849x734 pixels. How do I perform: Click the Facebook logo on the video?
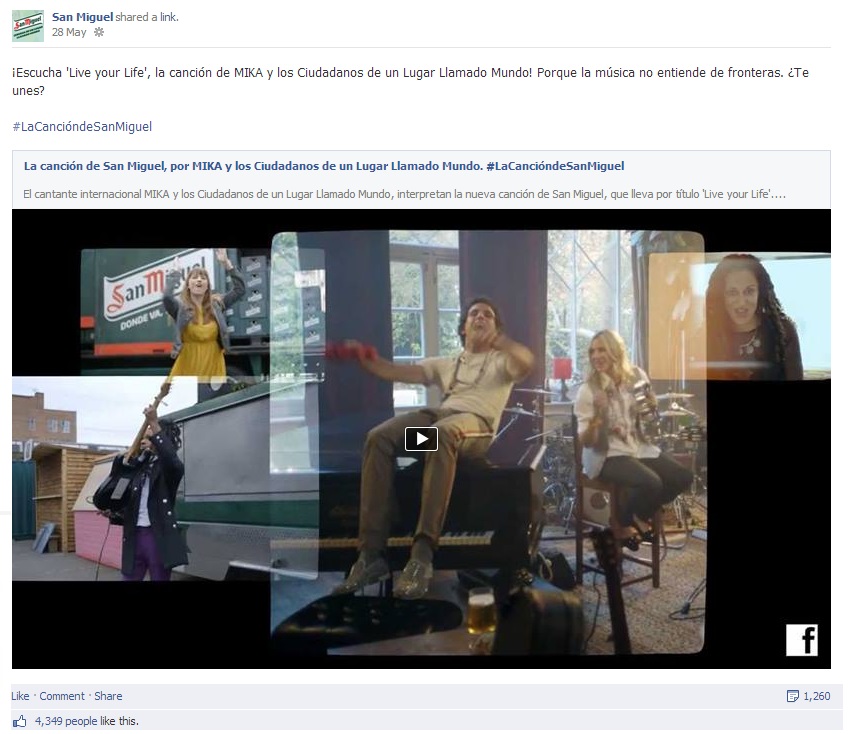point(802,640)
